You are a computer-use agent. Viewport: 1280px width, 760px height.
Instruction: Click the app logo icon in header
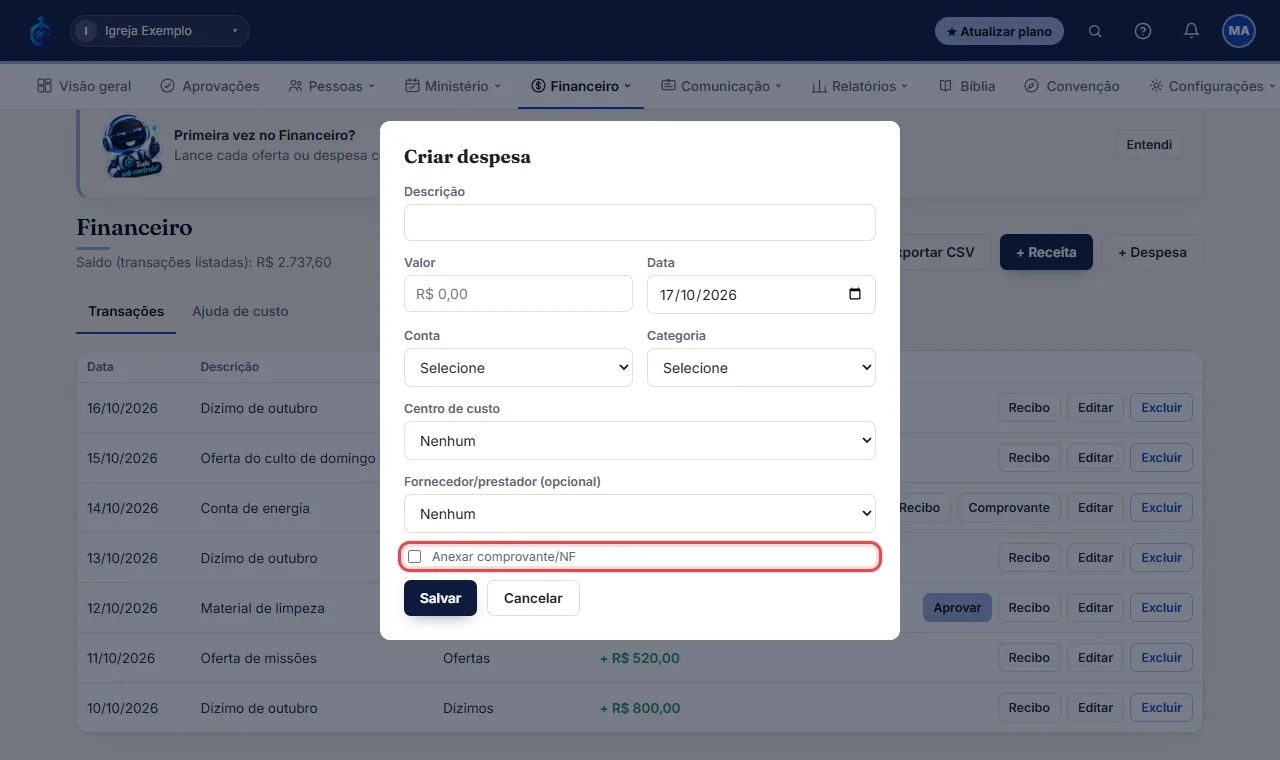point(40,31)
